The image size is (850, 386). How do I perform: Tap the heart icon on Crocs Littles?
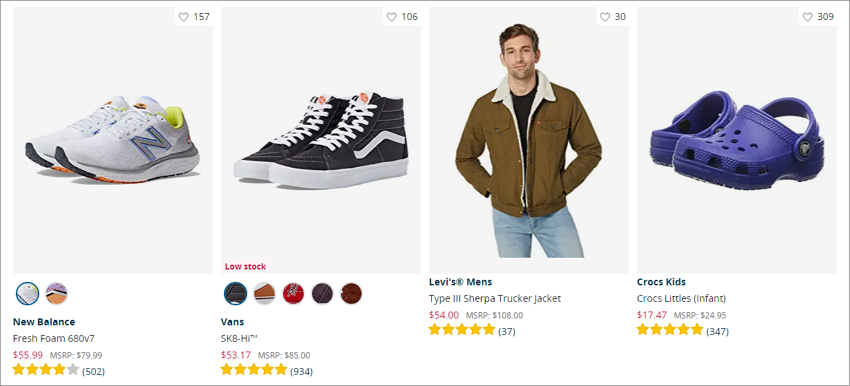click(807, 17)
